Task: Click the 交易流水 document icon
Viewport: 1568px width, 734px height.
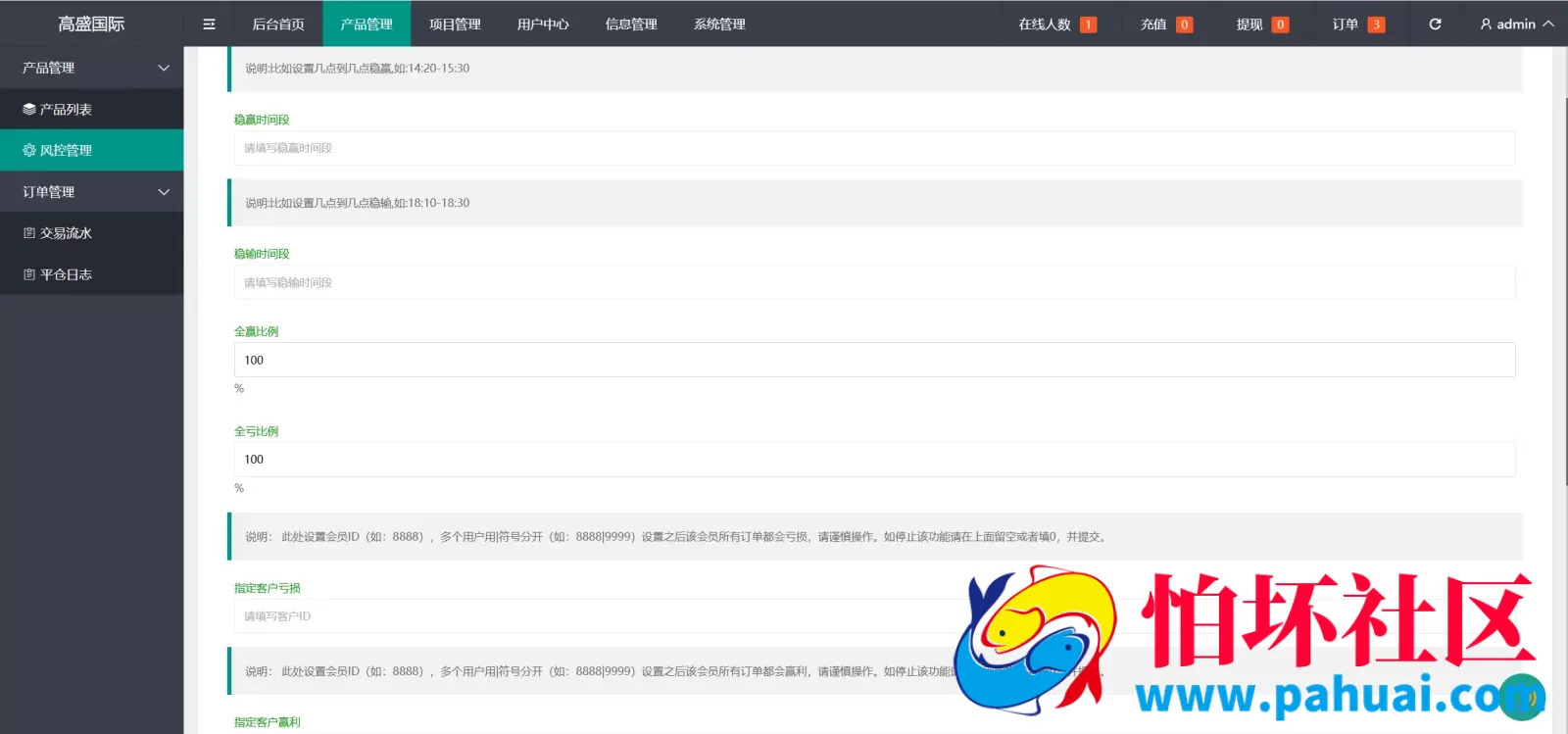Action: click(29, 233)
